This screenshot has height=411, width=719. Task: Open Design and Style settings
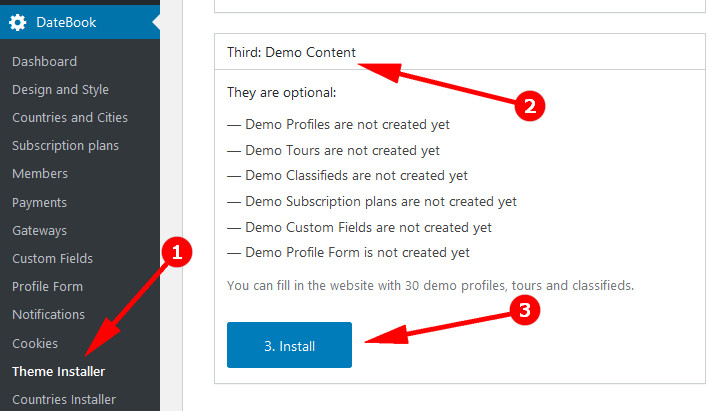[60, 89]
